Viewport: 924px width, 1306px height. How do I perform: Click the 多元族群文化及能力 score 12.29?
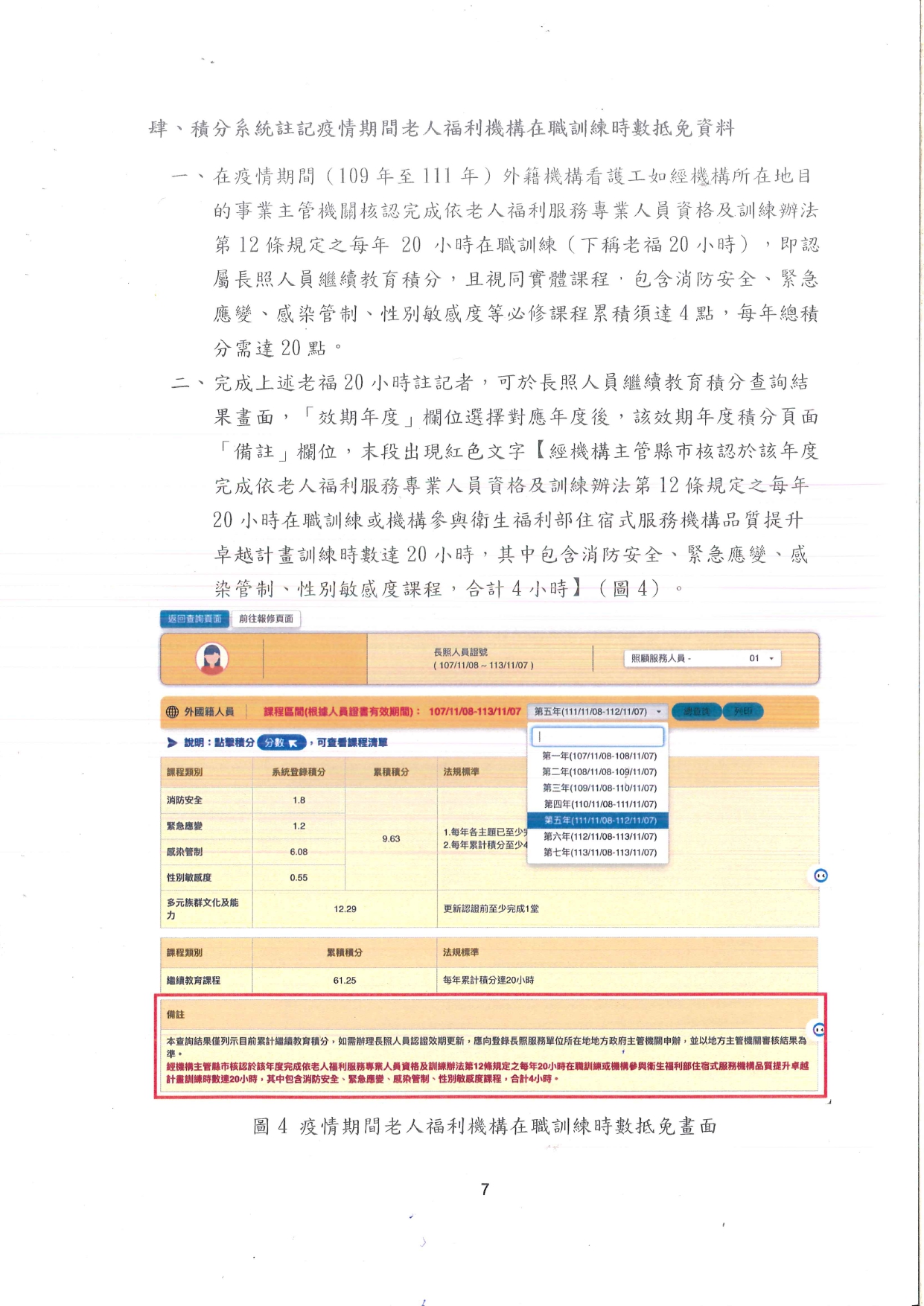345,909
